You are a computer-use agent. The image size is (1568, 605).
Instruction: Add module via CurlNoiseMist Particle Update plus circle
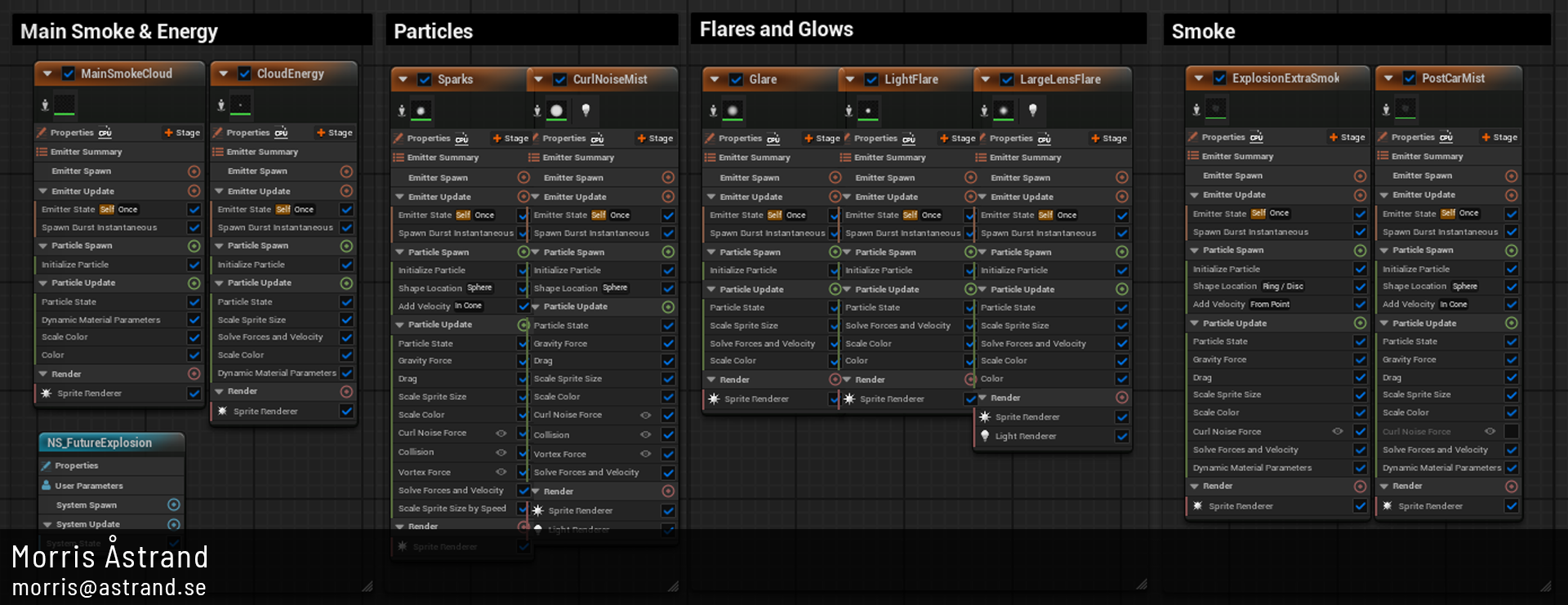click(668, 307)
